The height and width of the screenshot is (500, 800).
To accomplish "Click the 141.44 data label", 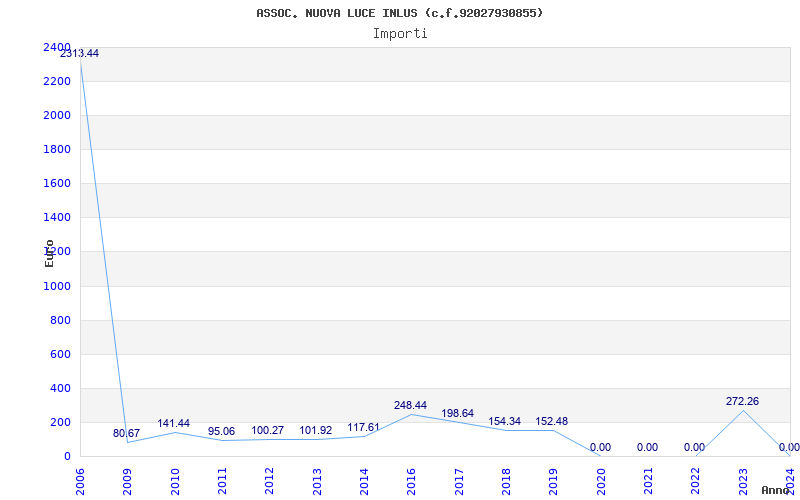I will point(173,423).
